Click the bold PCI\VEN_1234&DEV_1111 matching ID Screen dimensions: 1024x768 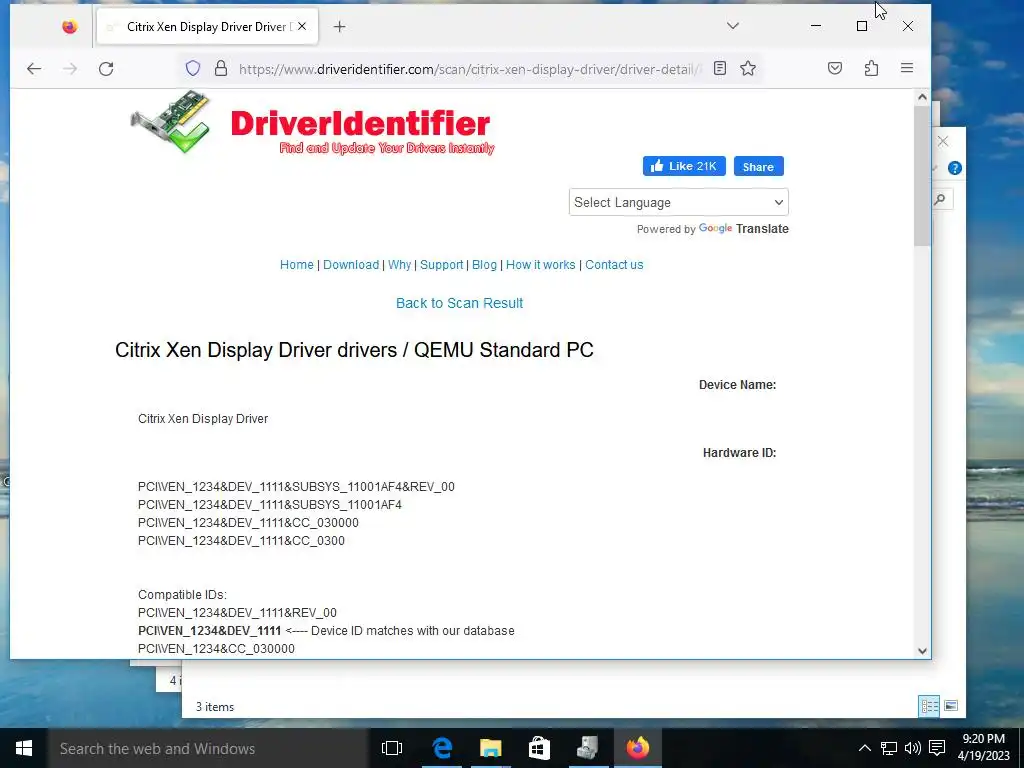209,631
